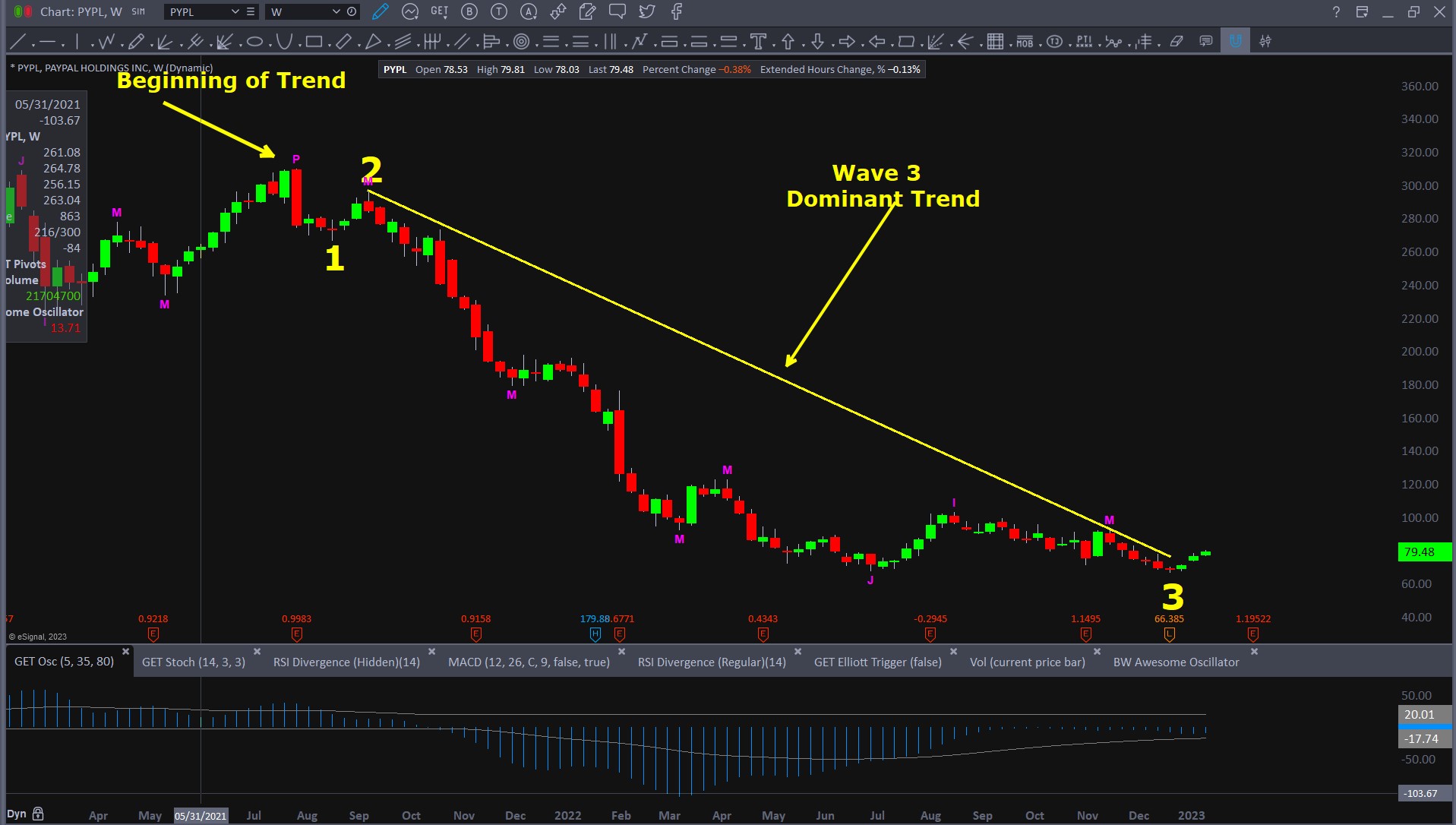1456x825 pixels.
Task: Select the ellipse drawing tool
Action: tap(255, 42)
